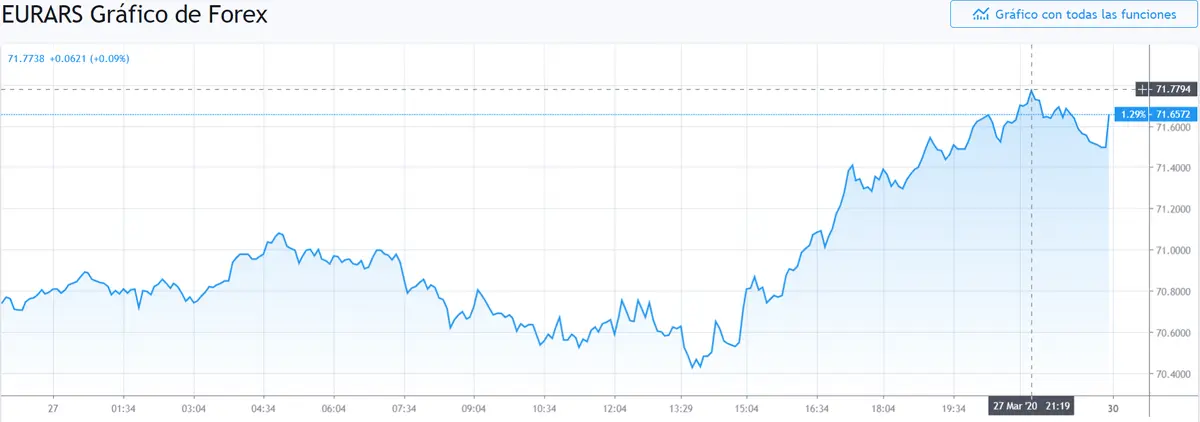Viewport: 1200px width, 422px height.
Task: Select the 09:04 time axis mark
Action: click(473, 408)
